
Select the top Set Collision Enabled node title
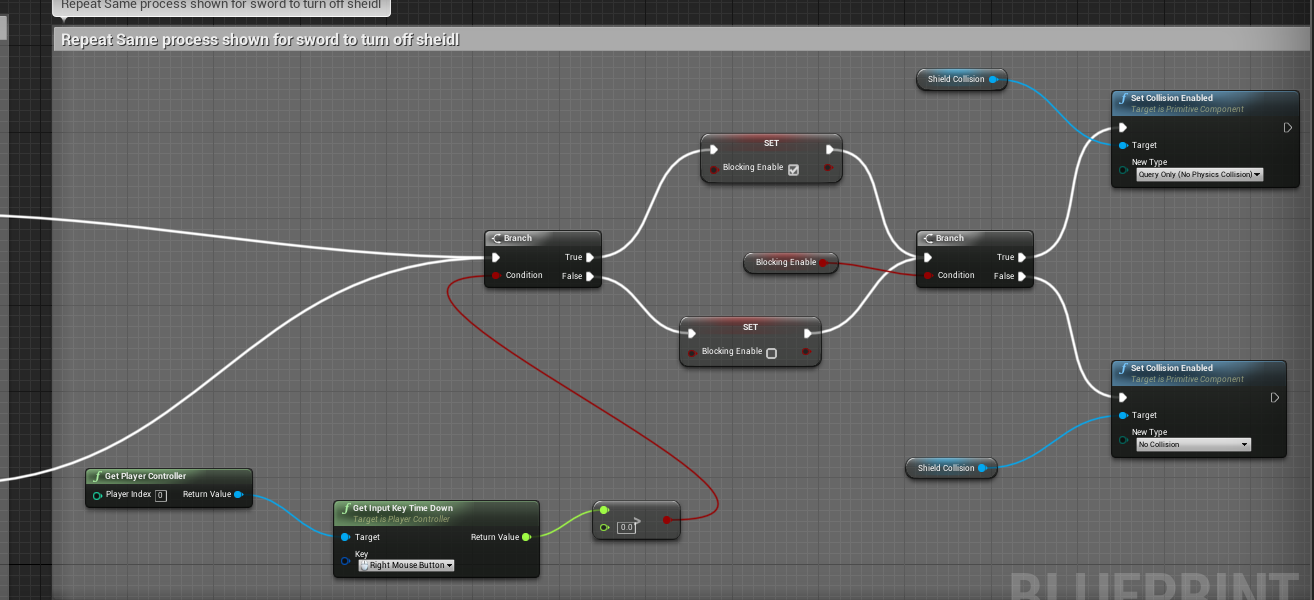point(1171,98)
